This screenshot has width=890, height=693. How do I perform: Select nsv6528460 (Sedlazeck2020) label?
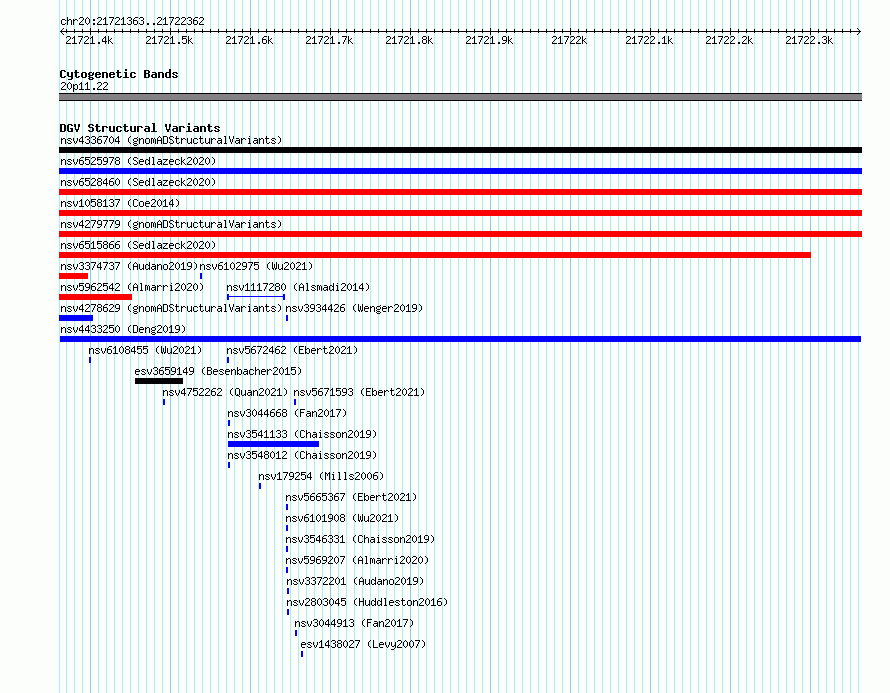pyautogui.click(x=138, y=182)
